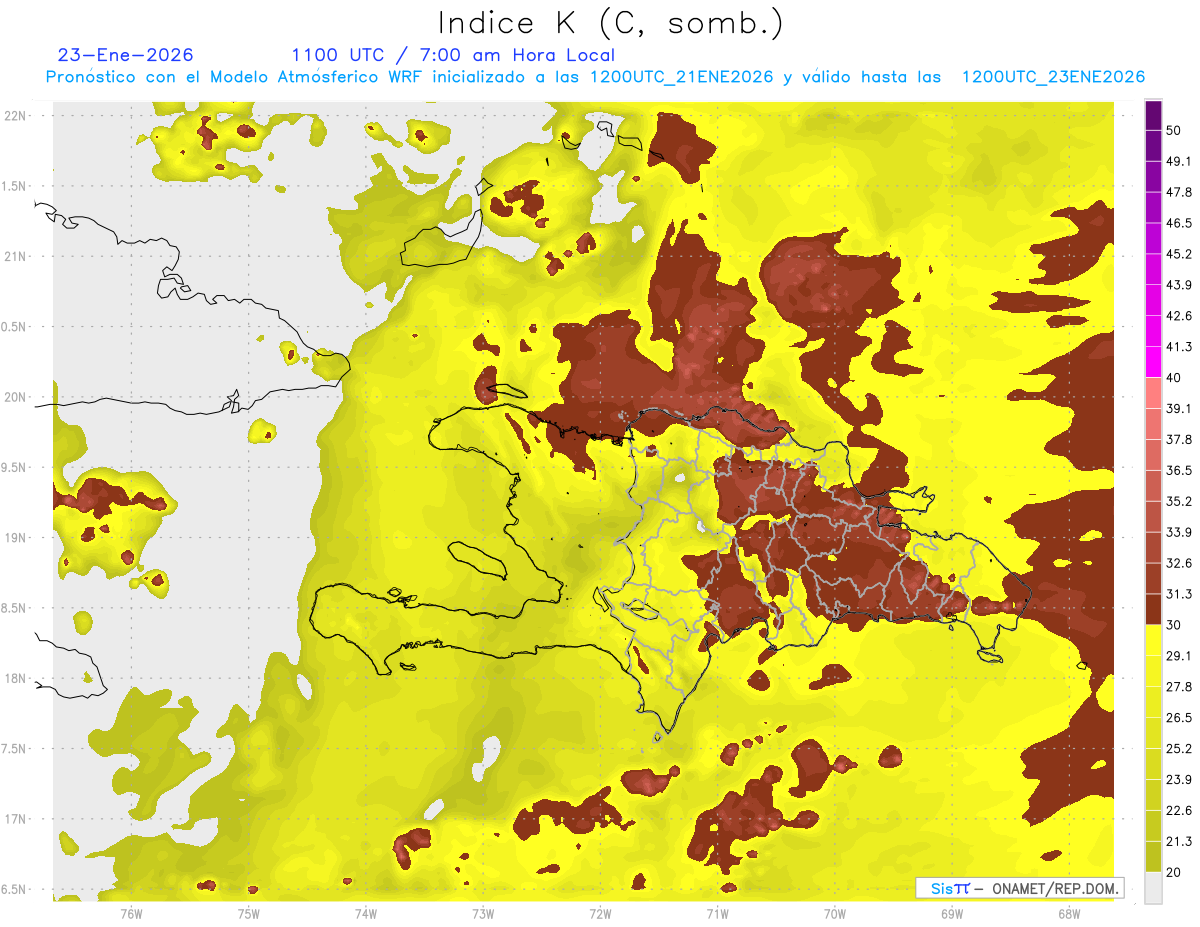This screenshot has width=1200, height=927.
Task: Click the '33.9' color scale label
Action: (1179, 532)
